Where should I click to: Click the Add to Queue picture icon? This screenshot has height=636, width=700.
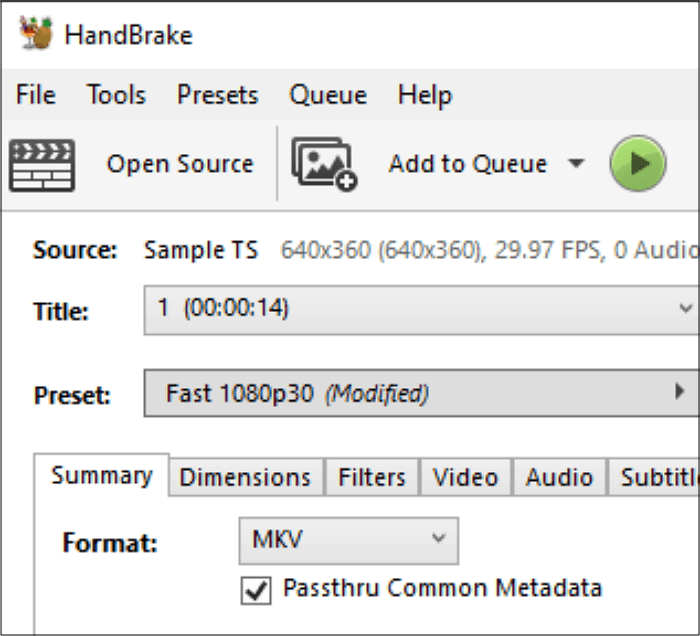(324, 164)
